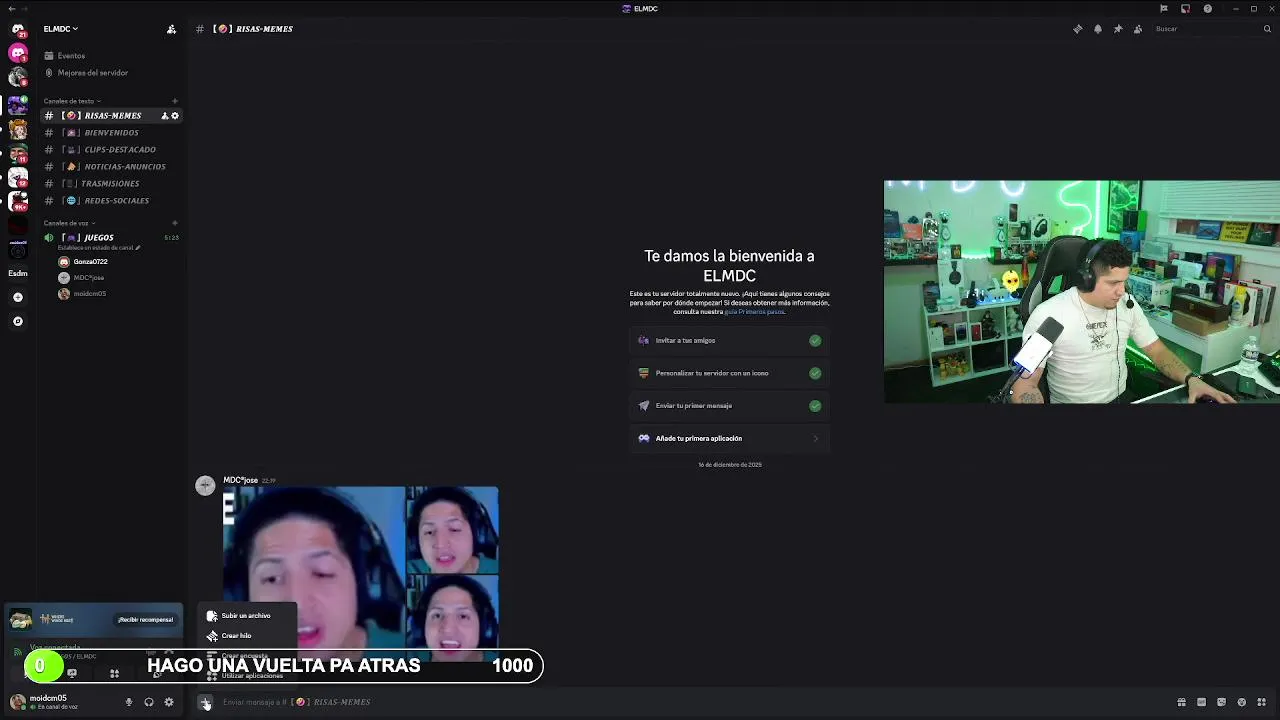
Task: Open the help question mark icon
Action: coord(1208,9)
